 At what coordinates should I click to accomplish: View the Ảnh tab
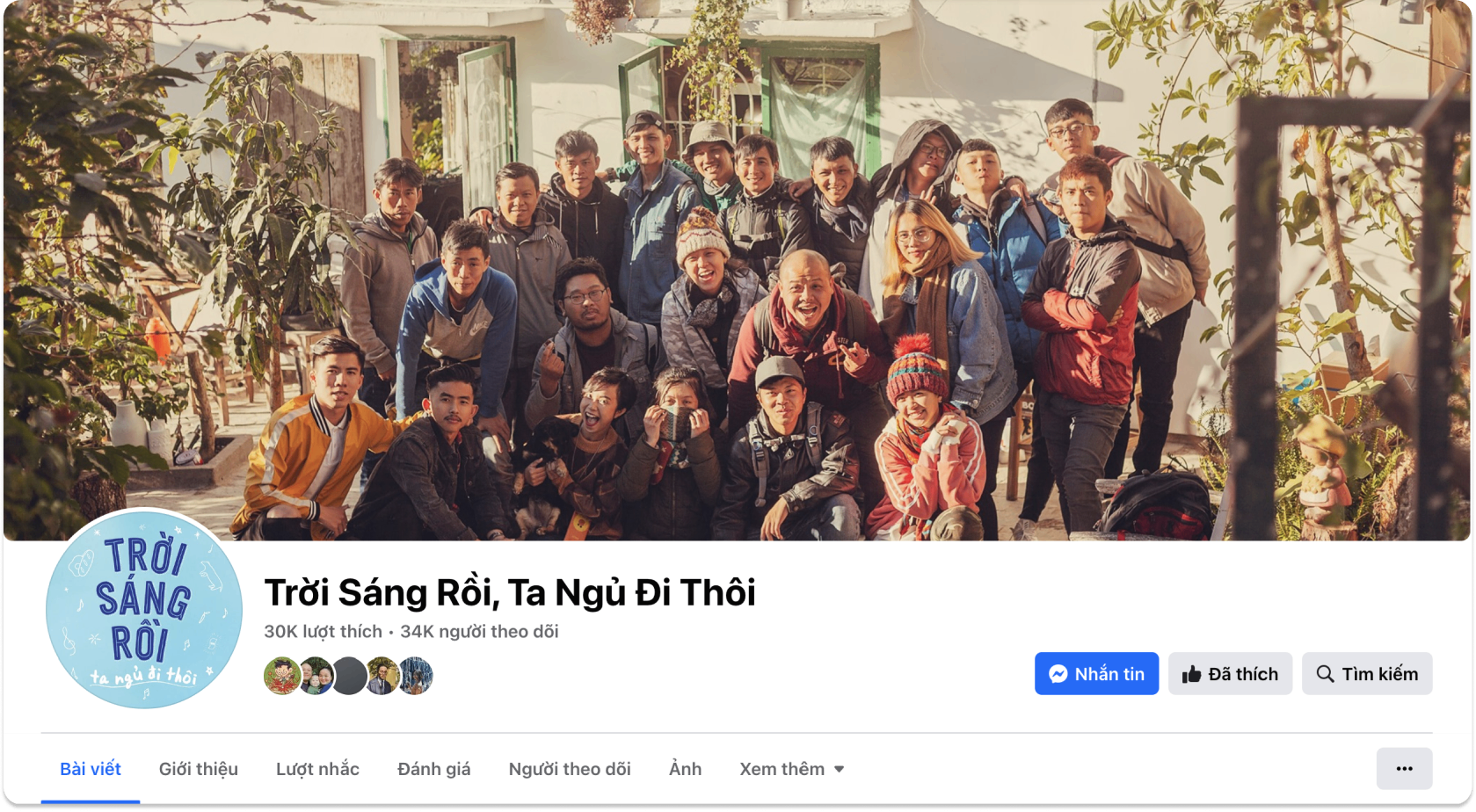pyautogui.click(x=685, y=769)
